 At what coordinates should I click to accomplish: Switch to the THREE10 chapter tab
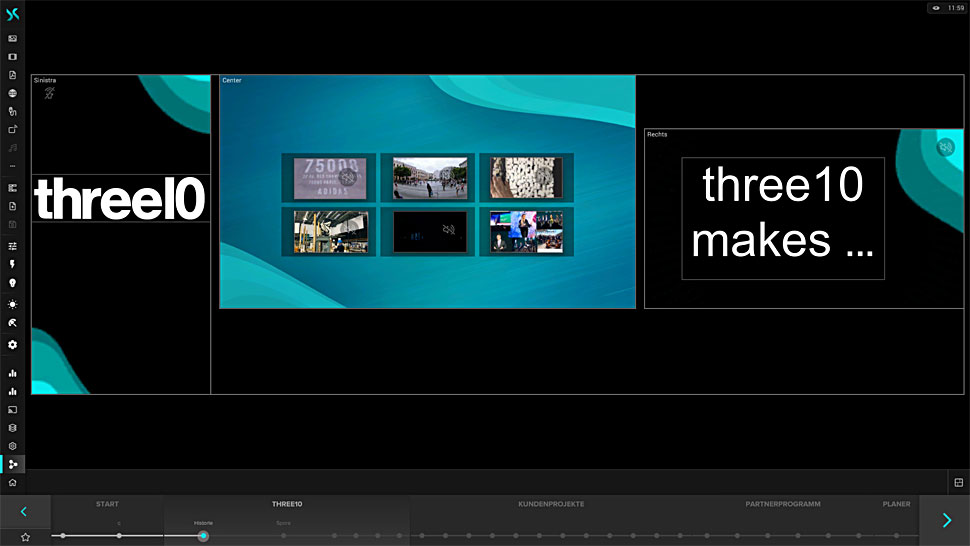pos(287,504)
